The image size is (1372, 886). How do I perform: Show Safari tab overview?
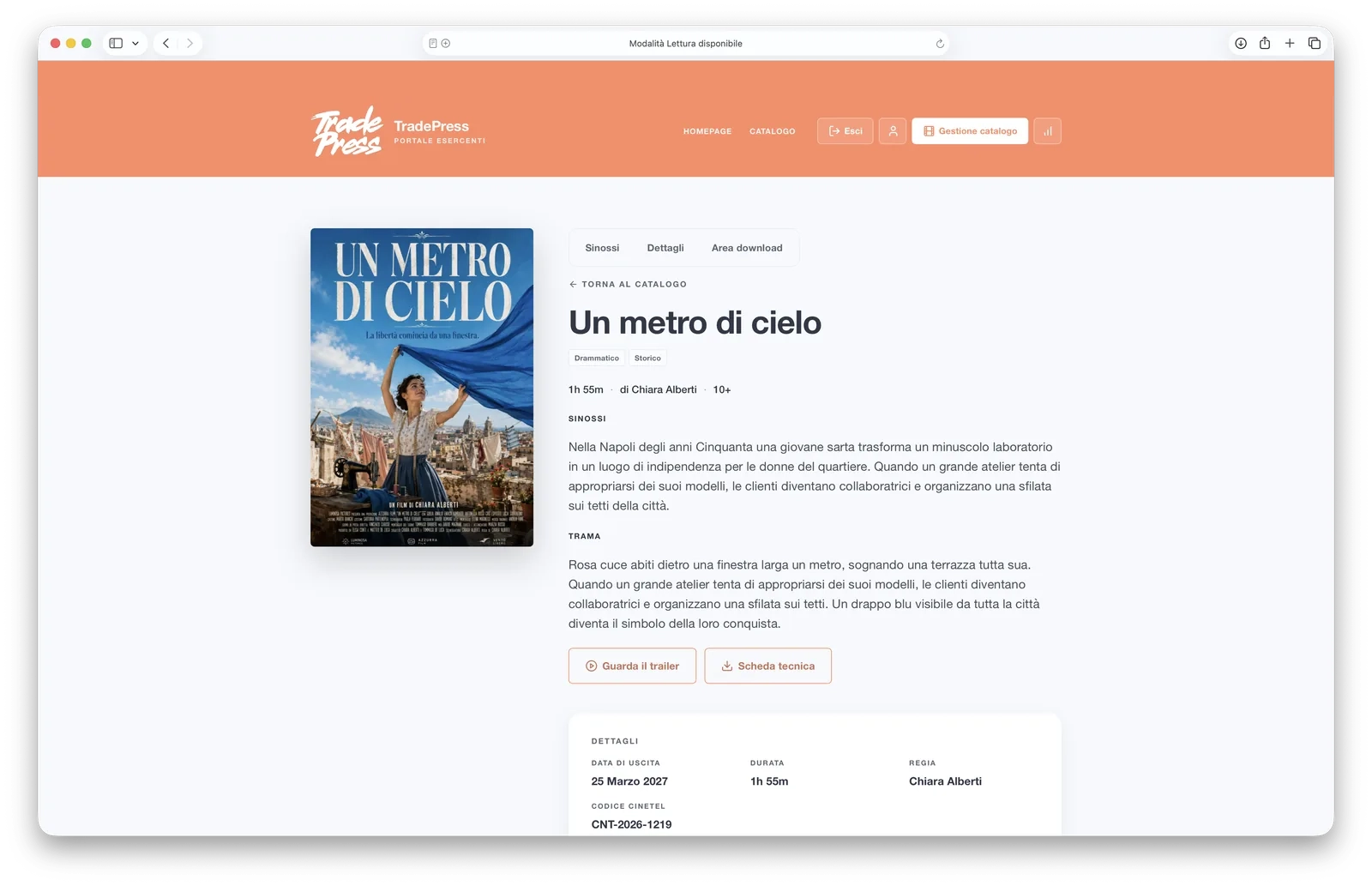click(1315, 43)
